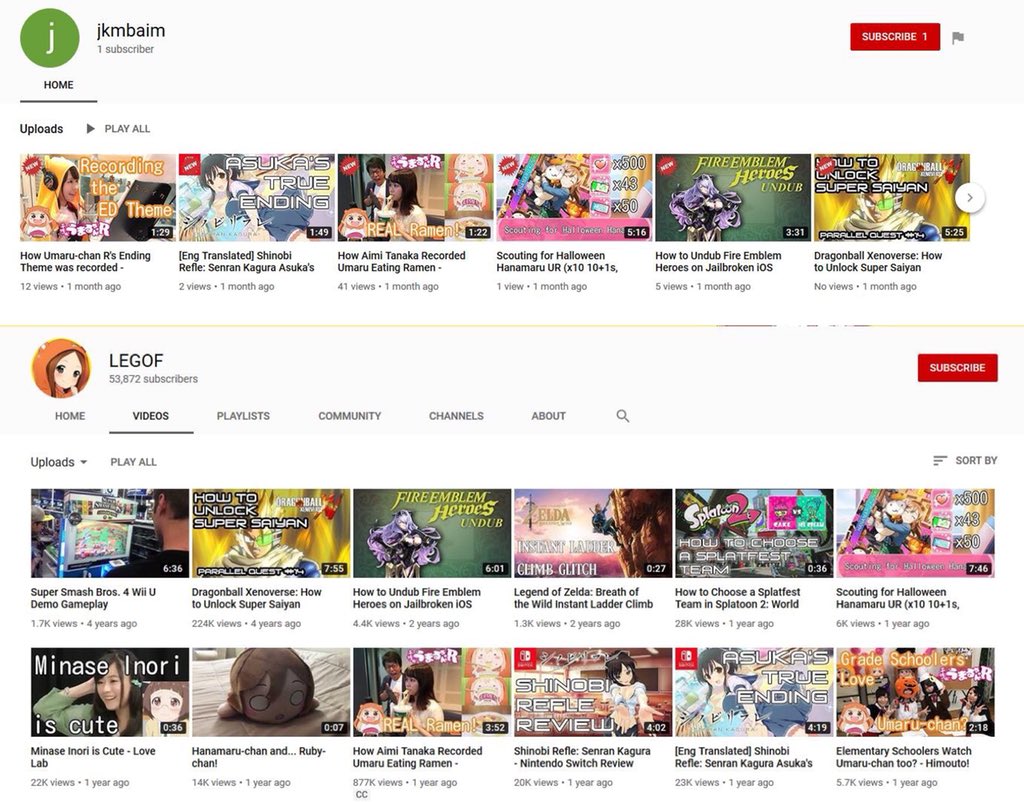This screenshot has height=802, width=1024.
Task: Open the Hanamaru plush 0:07 thumbnail
Action: pos(271,692)
